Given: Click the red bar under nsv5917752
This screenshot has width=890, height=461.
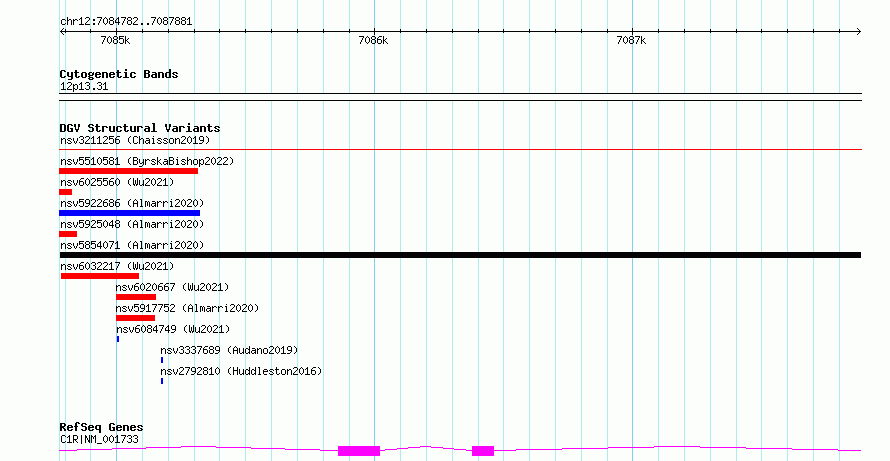Looking at the screenshot, I should click(x=136, y=318).
